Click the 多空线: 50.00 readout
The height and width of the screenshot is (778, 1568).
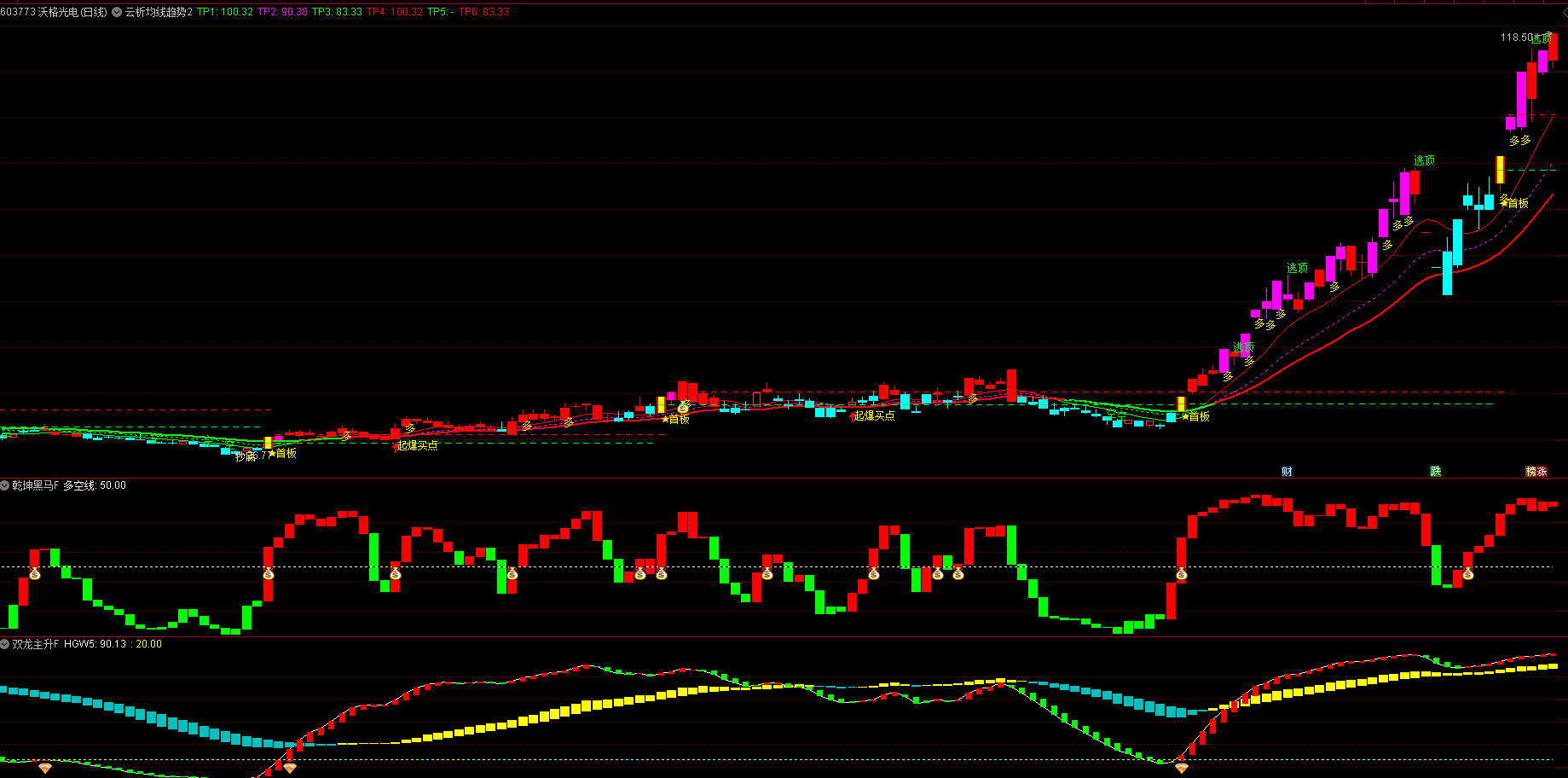(x=95, y=485)
